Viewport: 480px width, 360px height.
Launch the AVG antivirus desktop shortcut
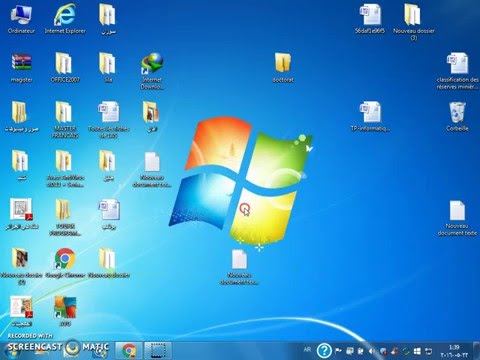[65, 311]
